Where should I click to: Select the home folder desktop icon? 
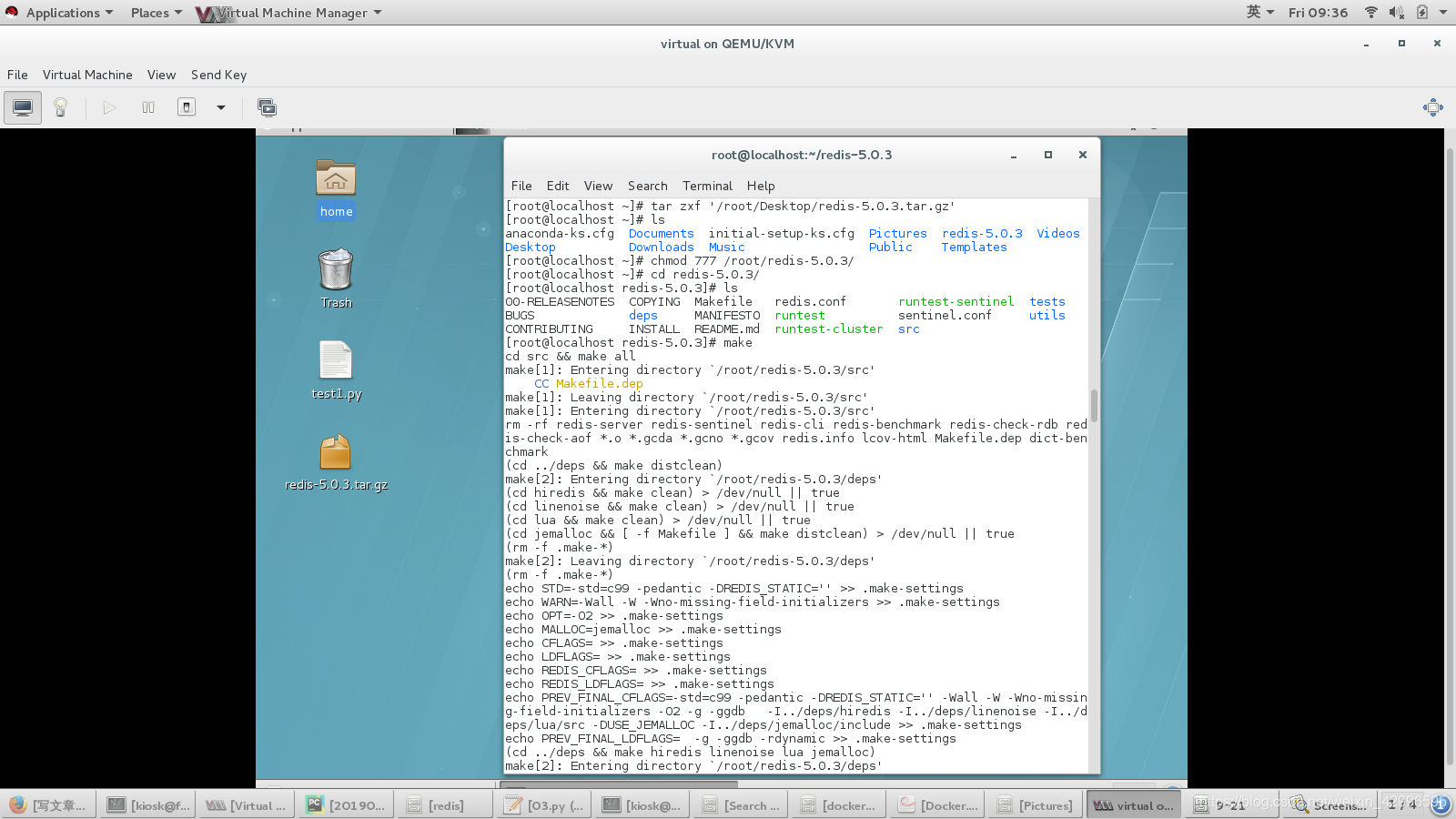pos(336,189)
